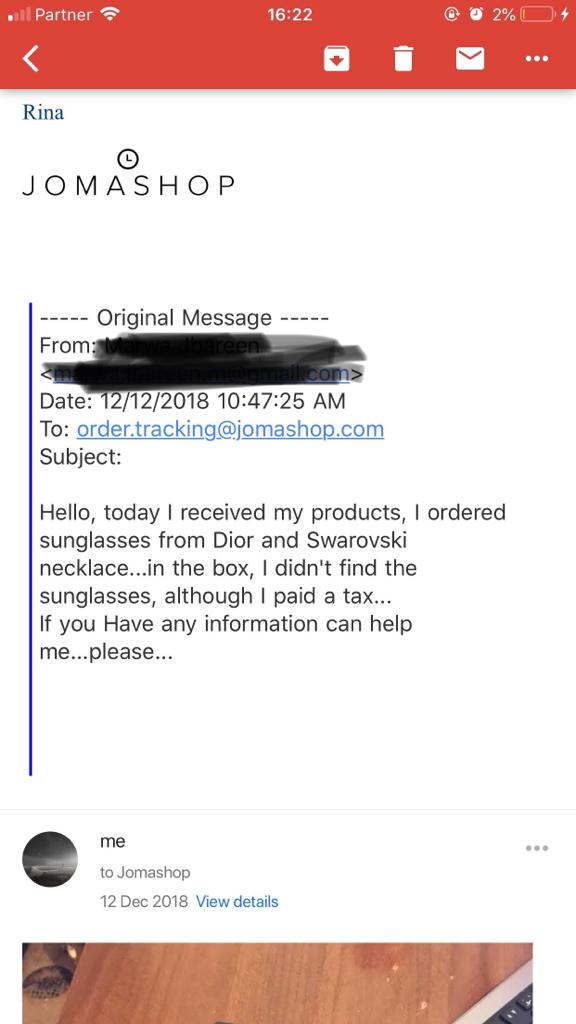Tap the 'Rina' signature name
The image size is (576, 1024).
[43, 112]
